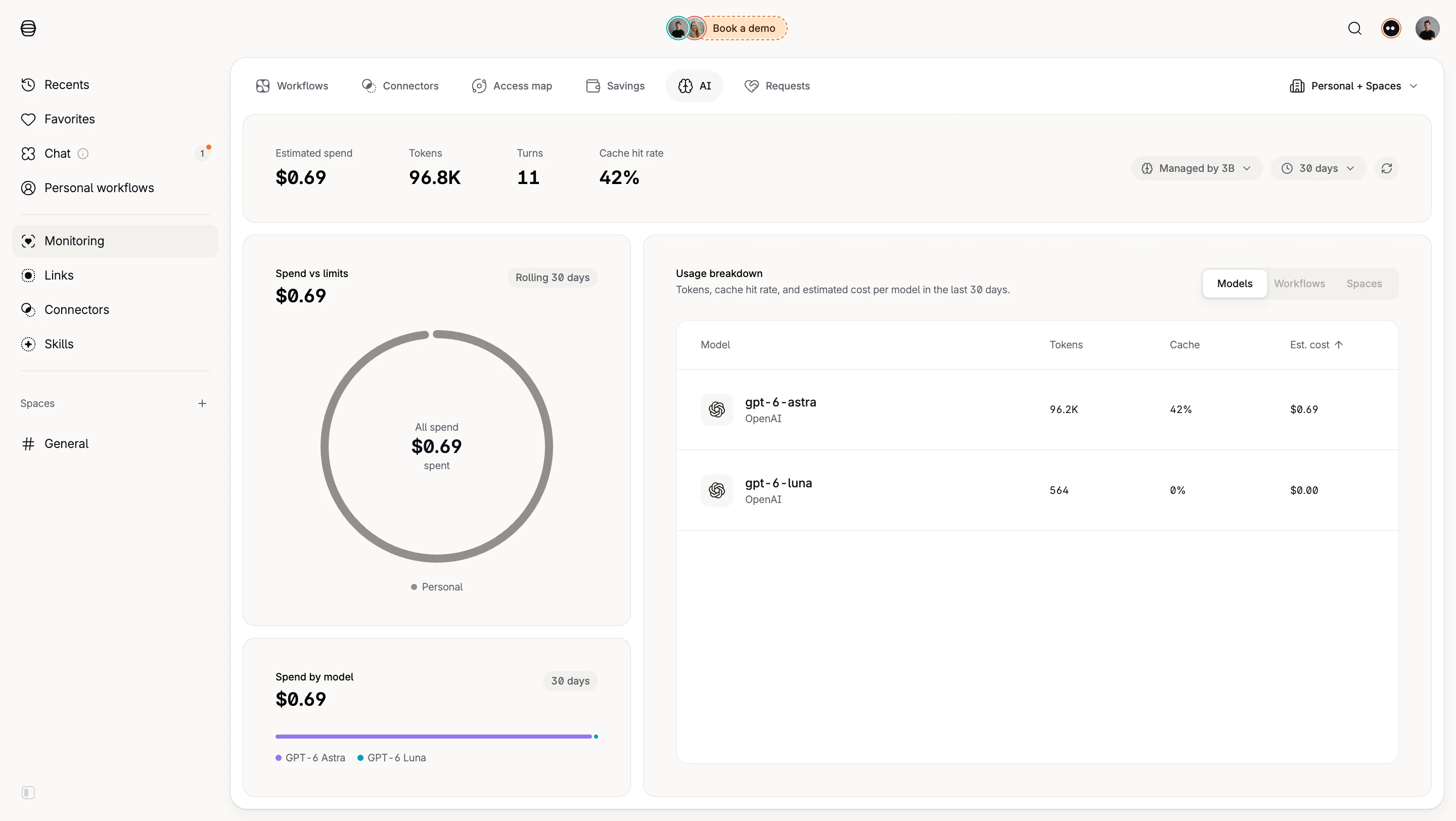The image size is (1456, 821).
Task: Click the Tokens column header
Action: 1066,345
